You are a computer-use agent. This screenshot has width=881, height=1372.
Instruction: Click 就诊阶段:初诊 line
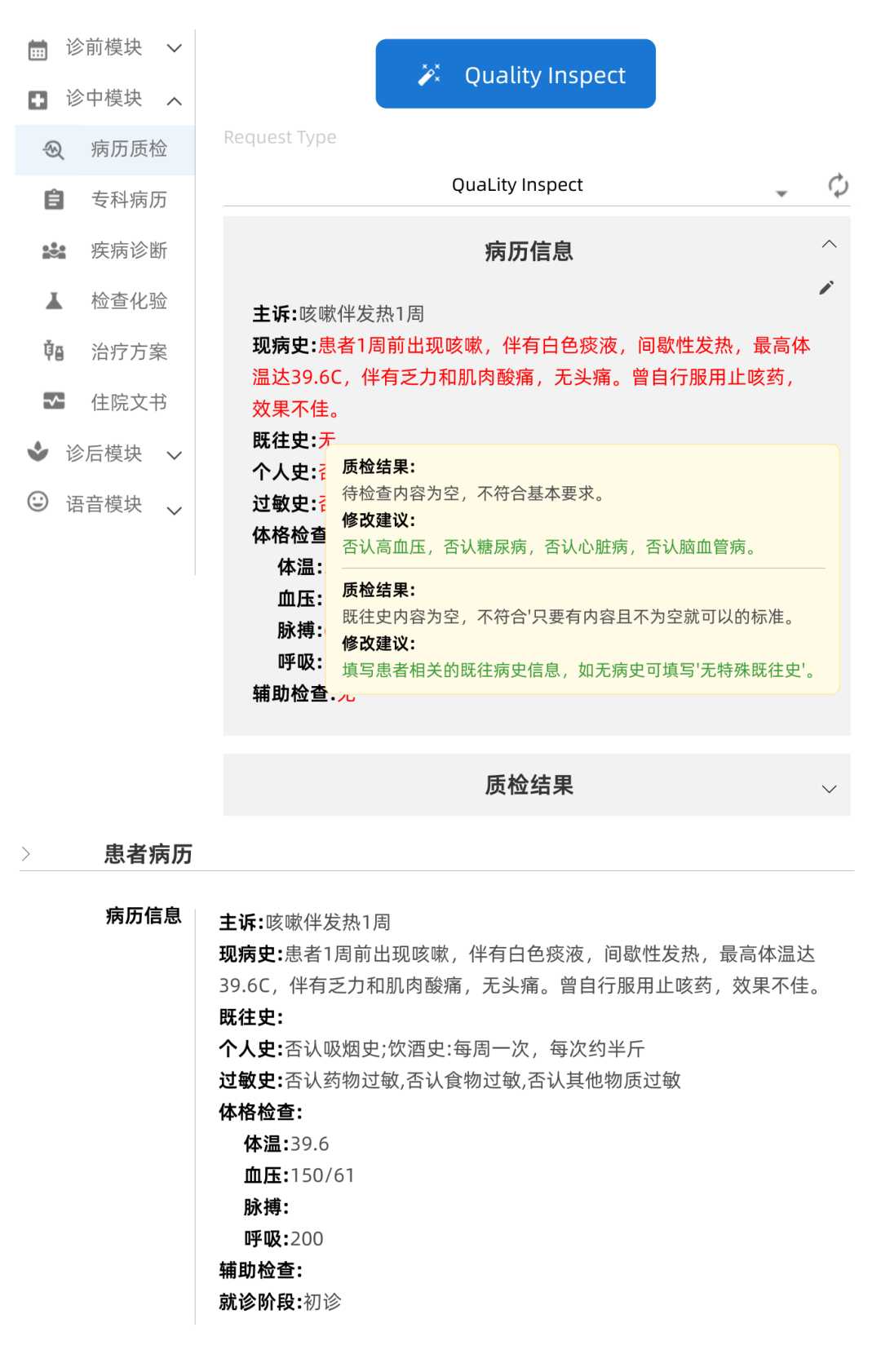280,1302
